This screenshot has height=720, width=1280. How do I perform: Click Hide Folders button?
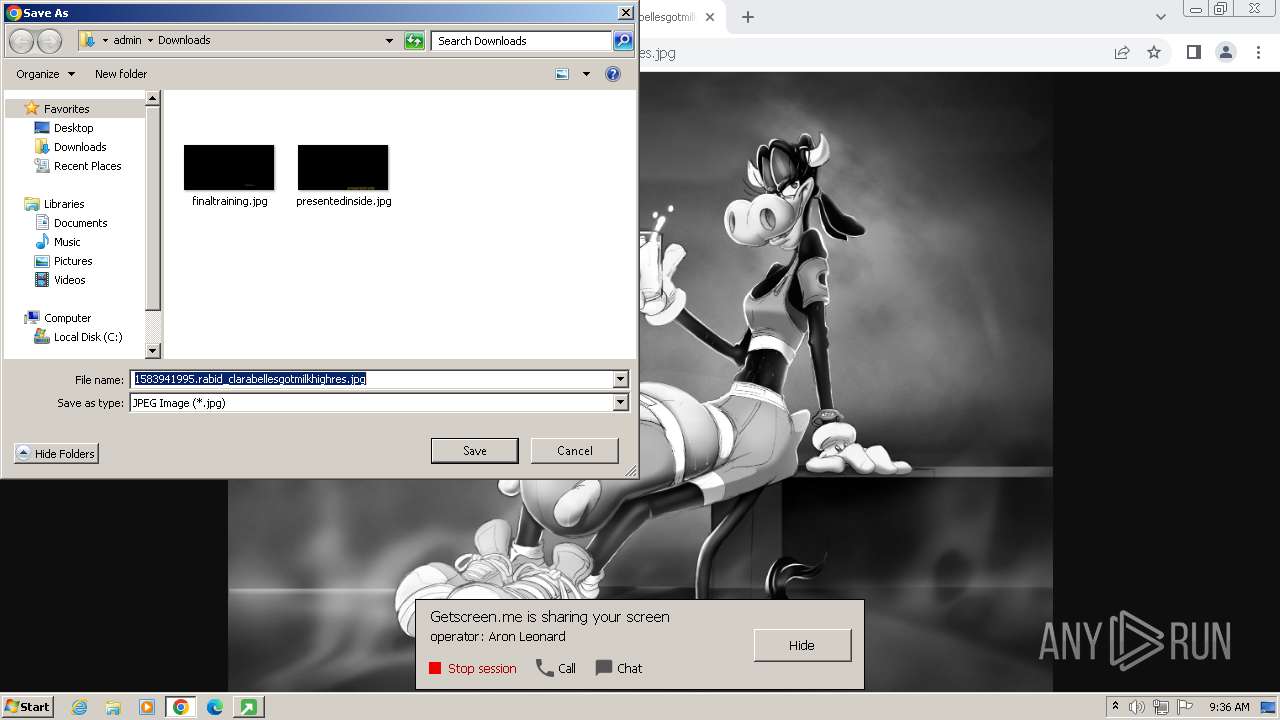click(x=56, y=454)
